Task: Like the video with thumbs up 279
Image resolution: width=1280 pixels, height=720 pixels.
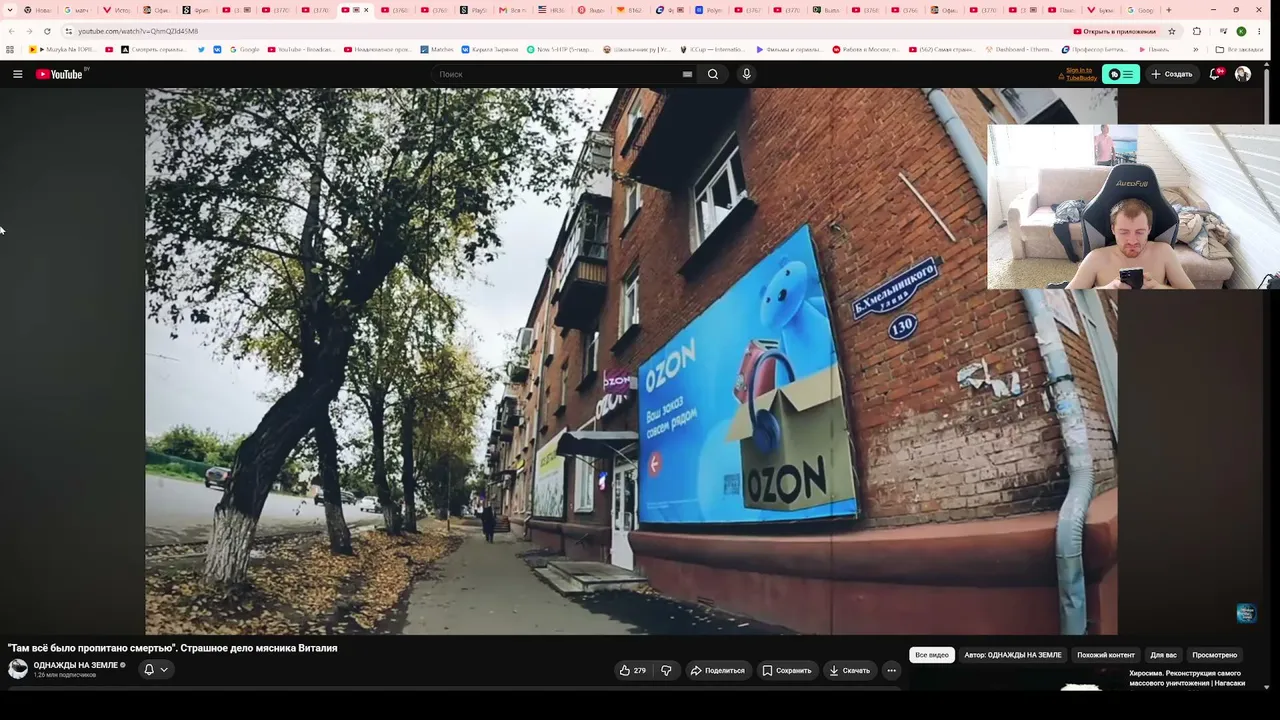Action: tap(633, 670)
